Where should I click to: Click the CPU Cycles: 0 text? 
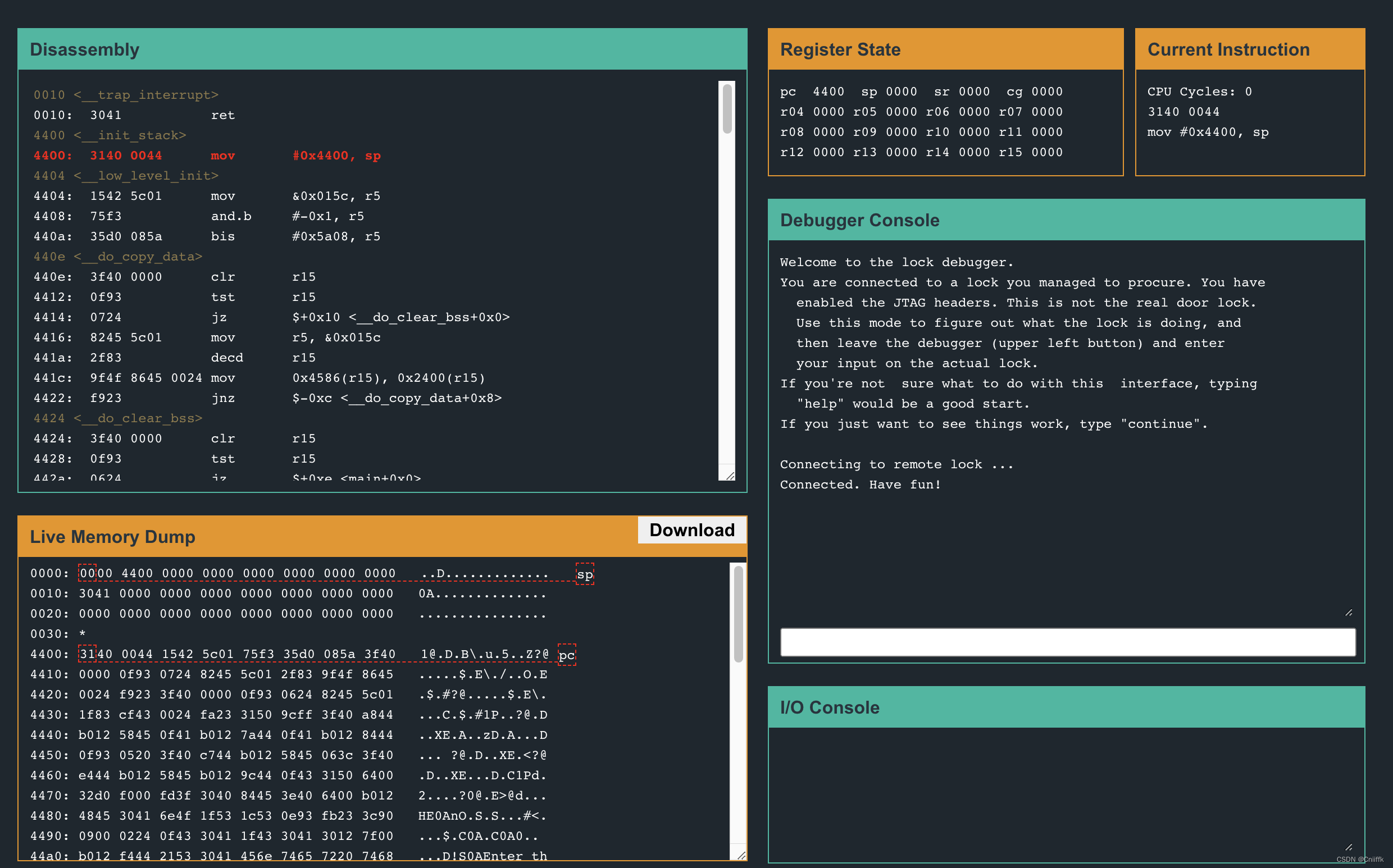[1199, 92]
